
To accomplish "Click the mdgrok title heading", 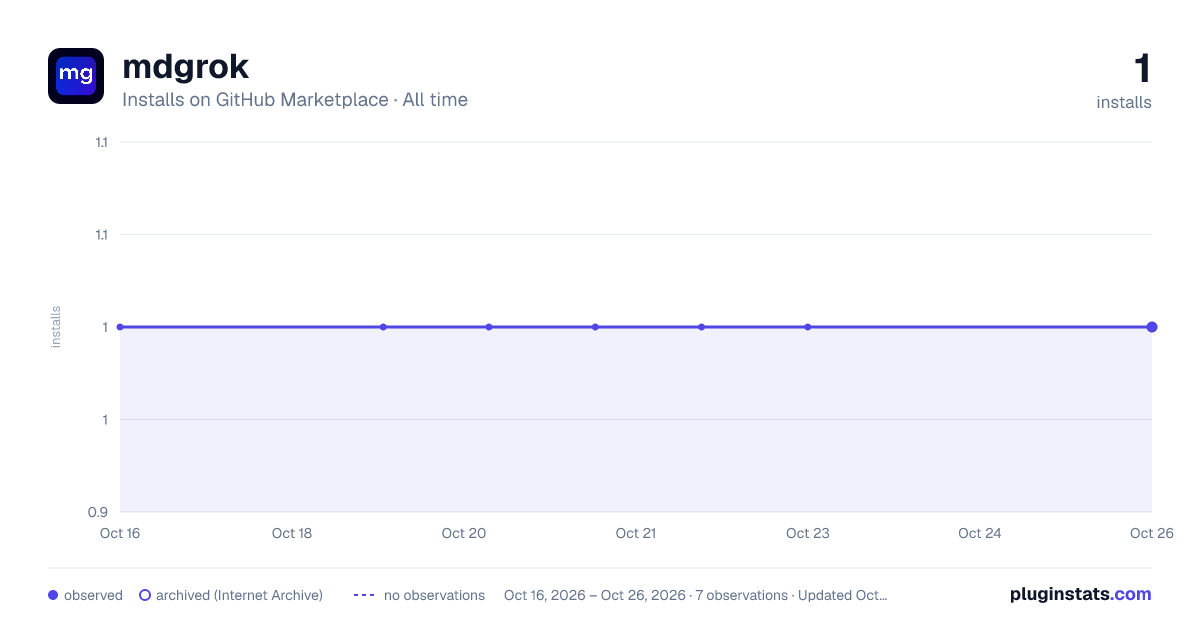I will coord(185,67).
